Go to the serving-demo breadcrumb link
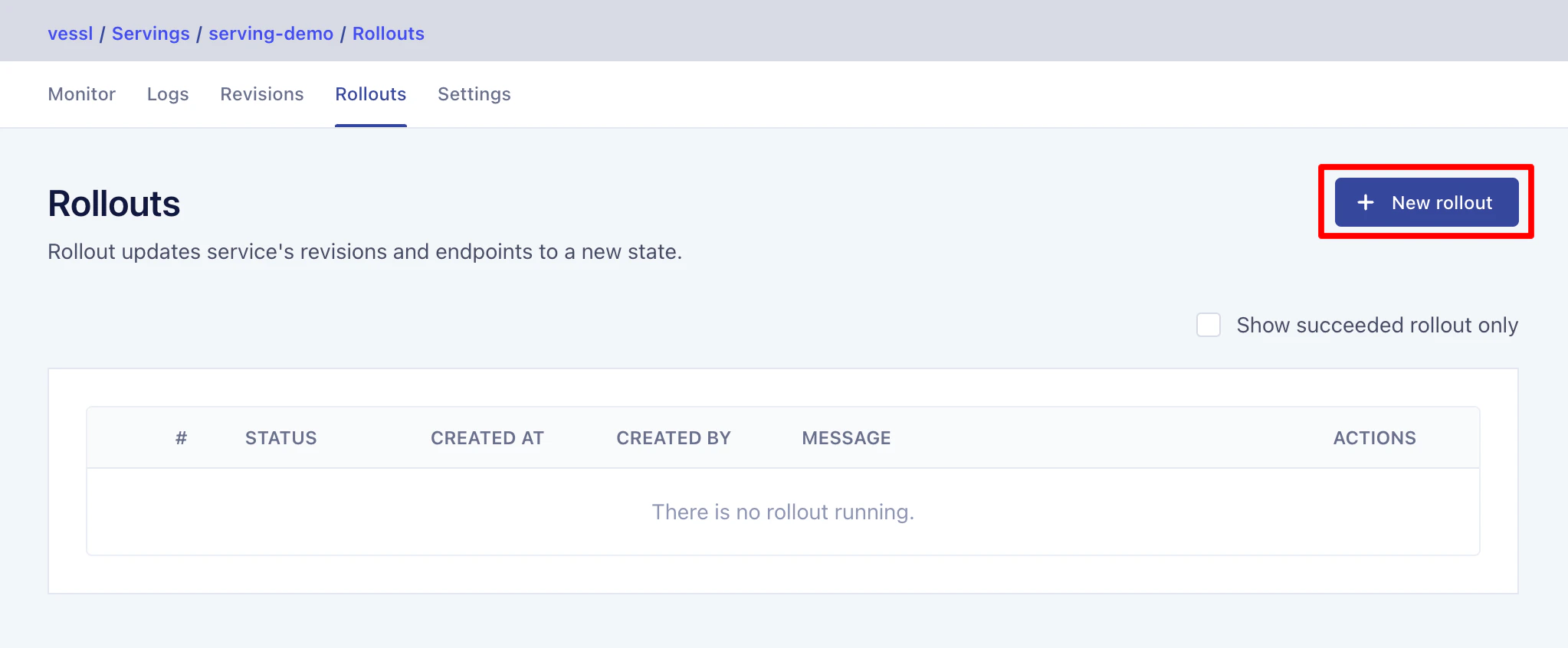Viewport: 1568px width, 648px height. (271, 34)
